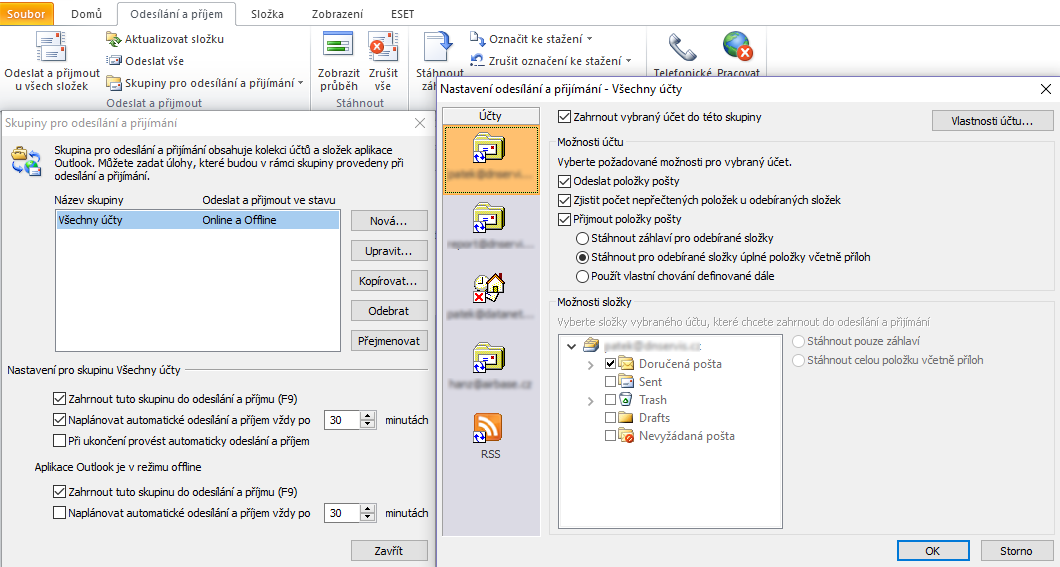Screen dimensions: 1060x567
Task: Click the Odeslat a přijmout u všech složek icon
Action: (x=51, y=47)
